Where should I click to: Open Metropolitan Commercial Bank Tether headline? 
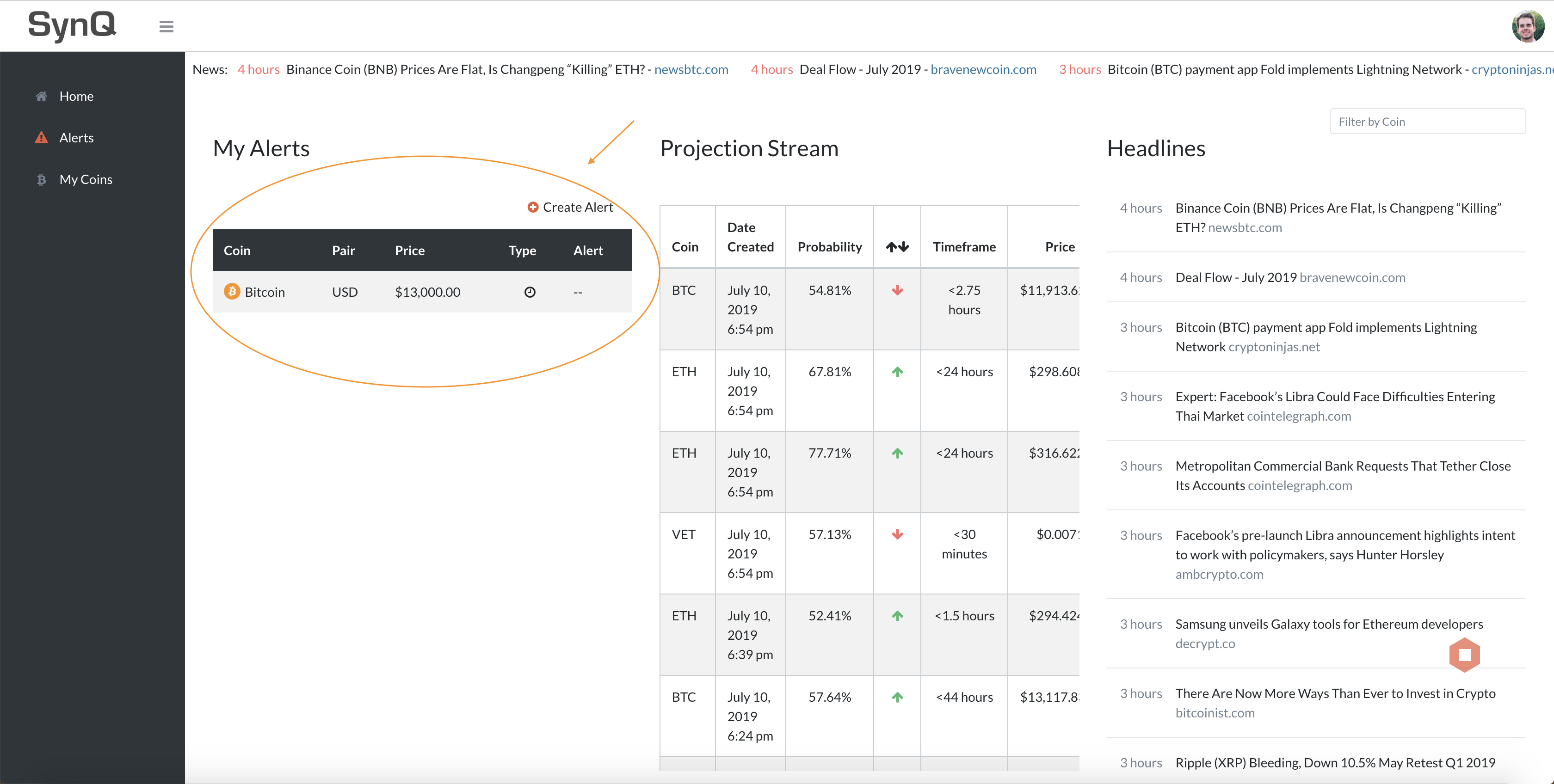tap(1343, 476)
